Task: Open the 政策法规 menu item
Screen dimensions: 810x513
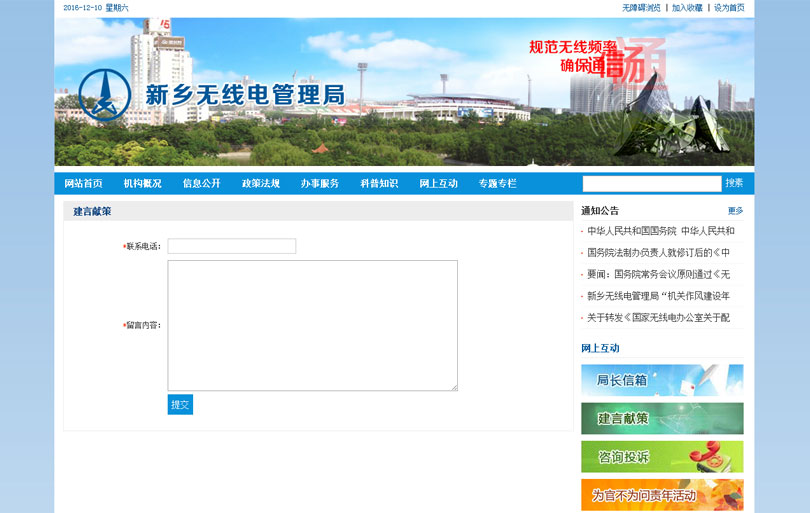Action: click(x=260, y=184)
